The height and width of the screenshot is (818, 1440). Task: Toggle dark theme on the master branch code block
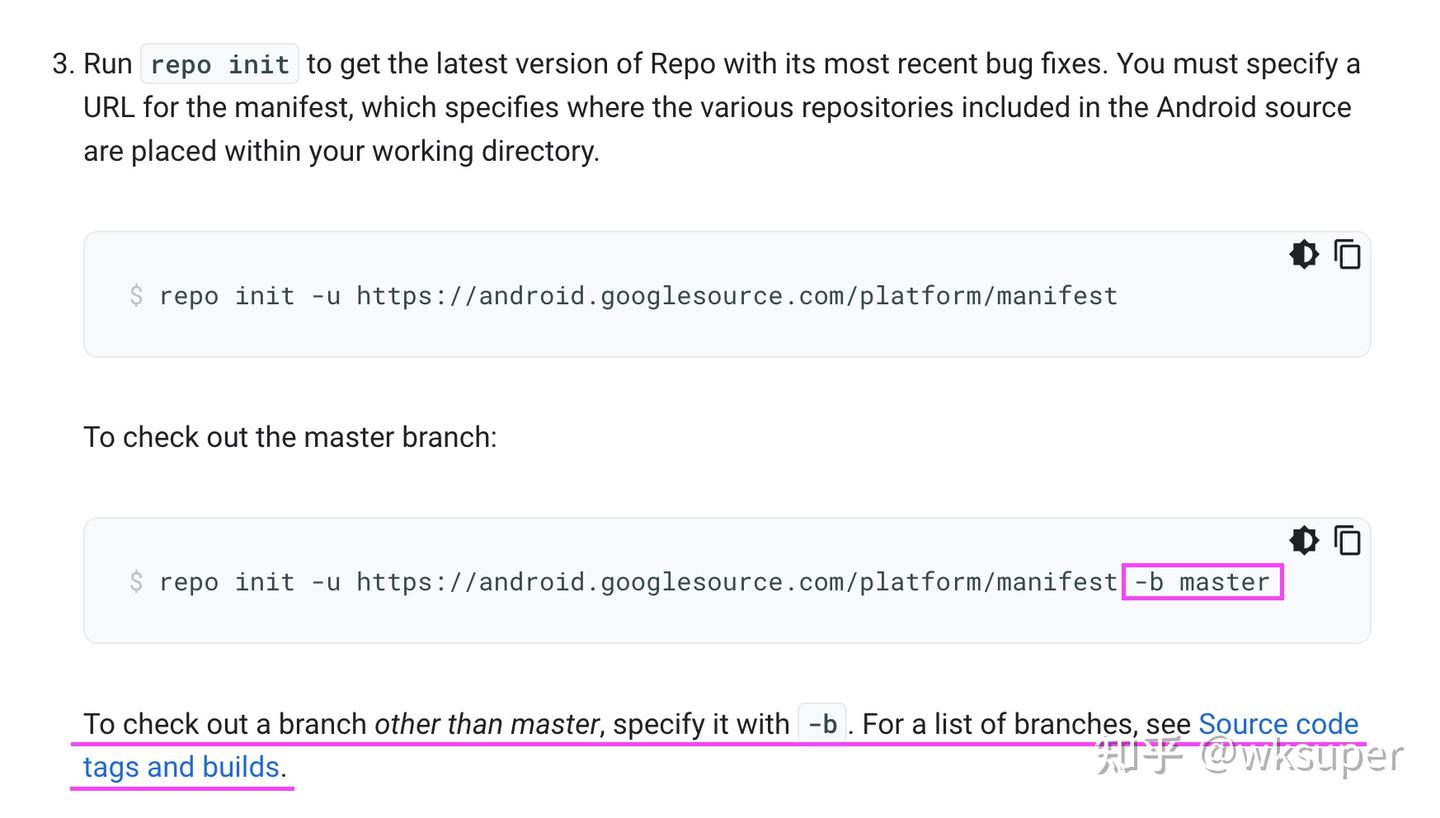point(1304,540)
